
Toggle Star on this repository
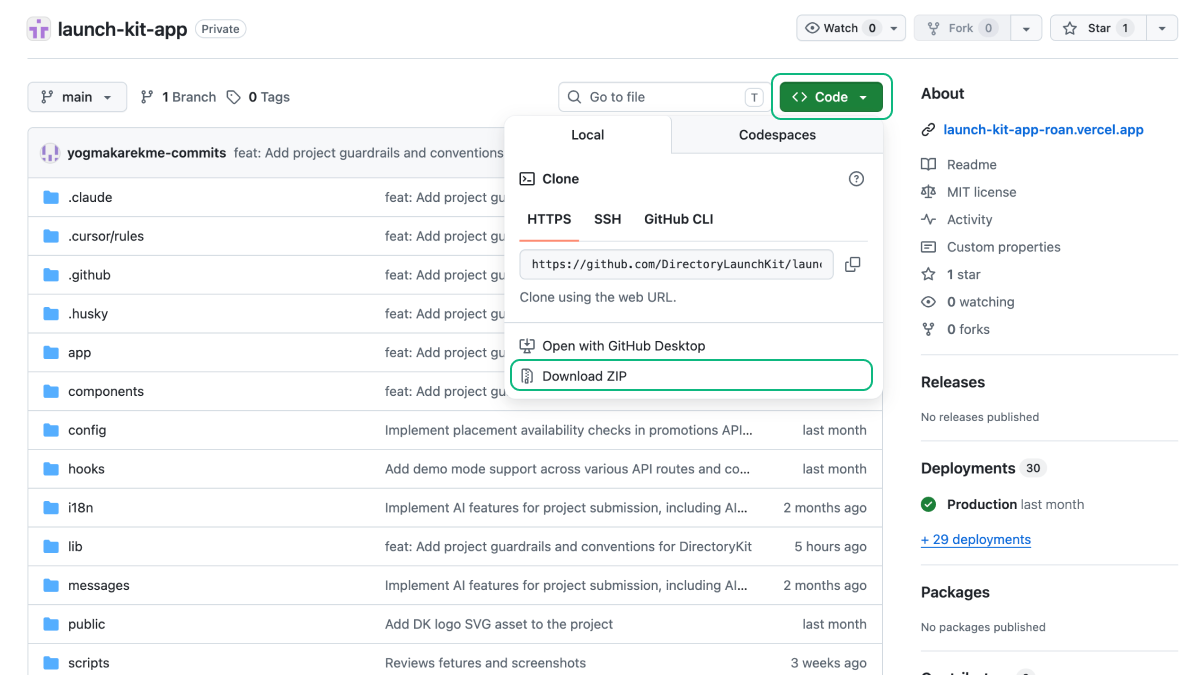pos(1098,28)
